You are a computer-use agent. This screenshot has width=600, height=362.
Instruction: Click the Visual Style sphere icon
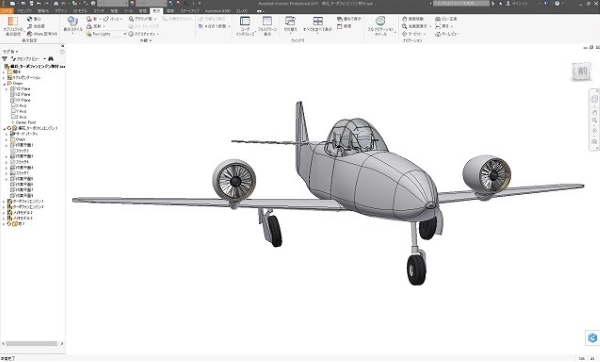(73, 21)
